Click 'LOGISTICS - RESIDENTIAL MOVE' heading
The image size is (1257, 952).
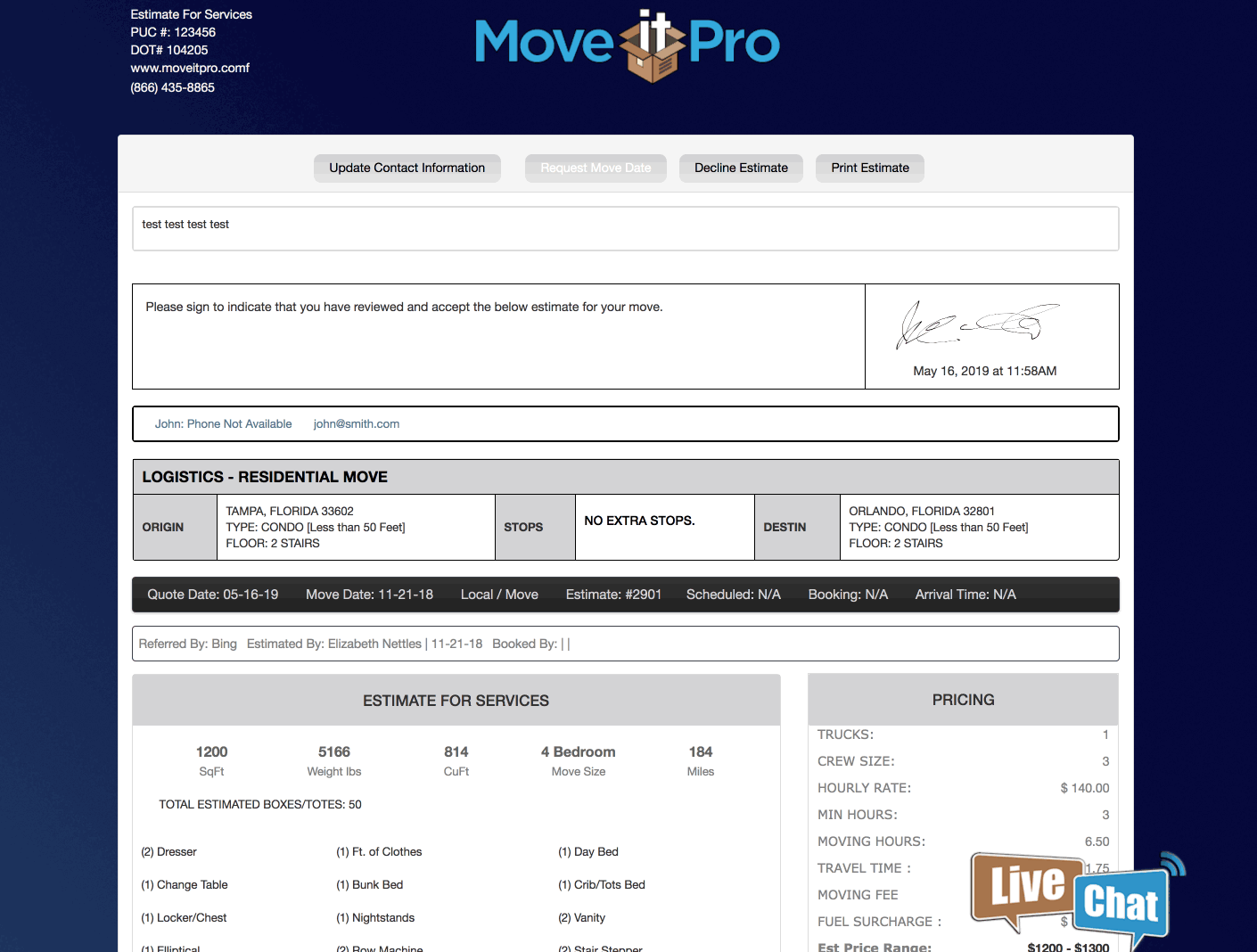[x=265, y=477]
